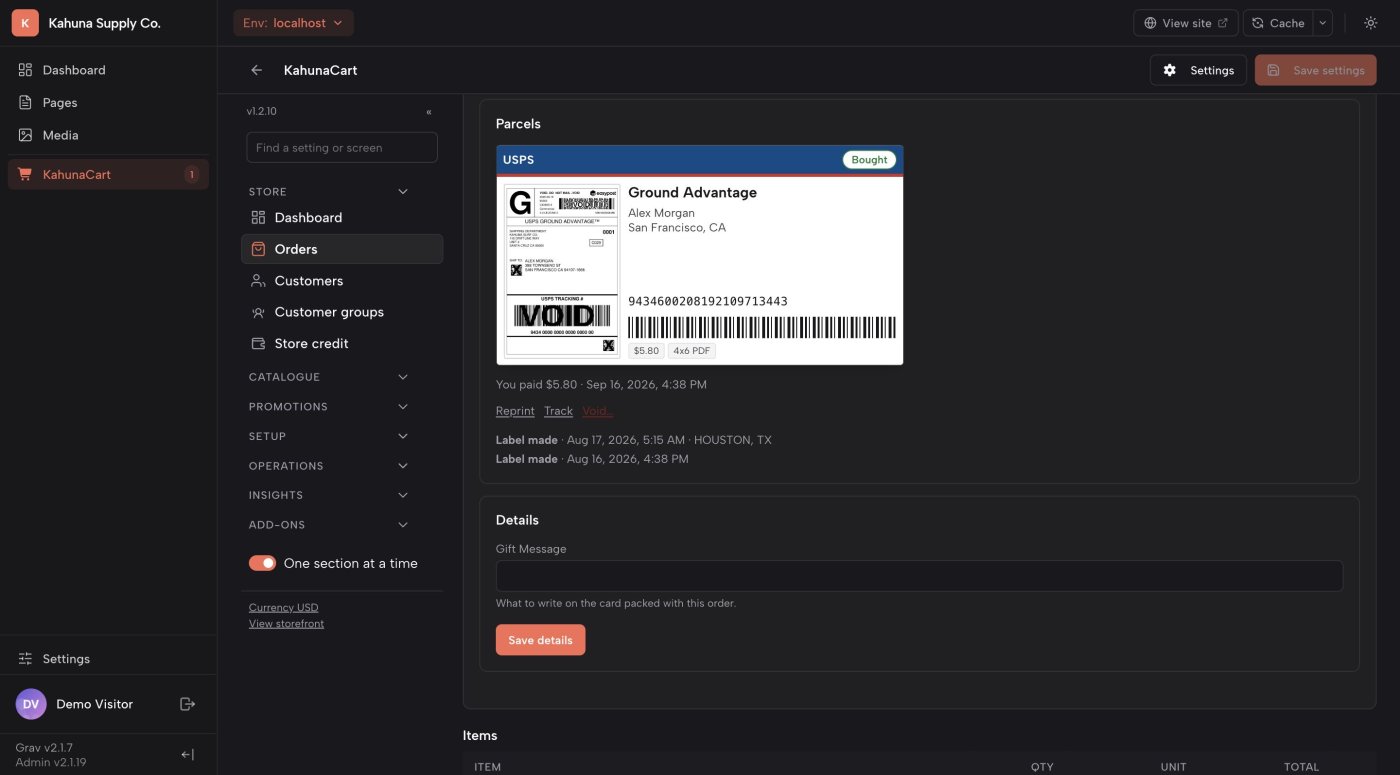Image resolution: width=1400 pixels, height=775 pixels.
Task: Click the Save details button
Action: click(x=540, y=640)
